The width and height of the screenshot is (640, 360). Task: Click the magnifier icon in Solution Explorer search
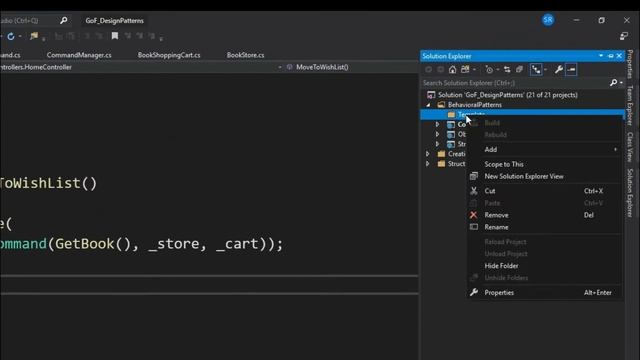coord(613,83)
